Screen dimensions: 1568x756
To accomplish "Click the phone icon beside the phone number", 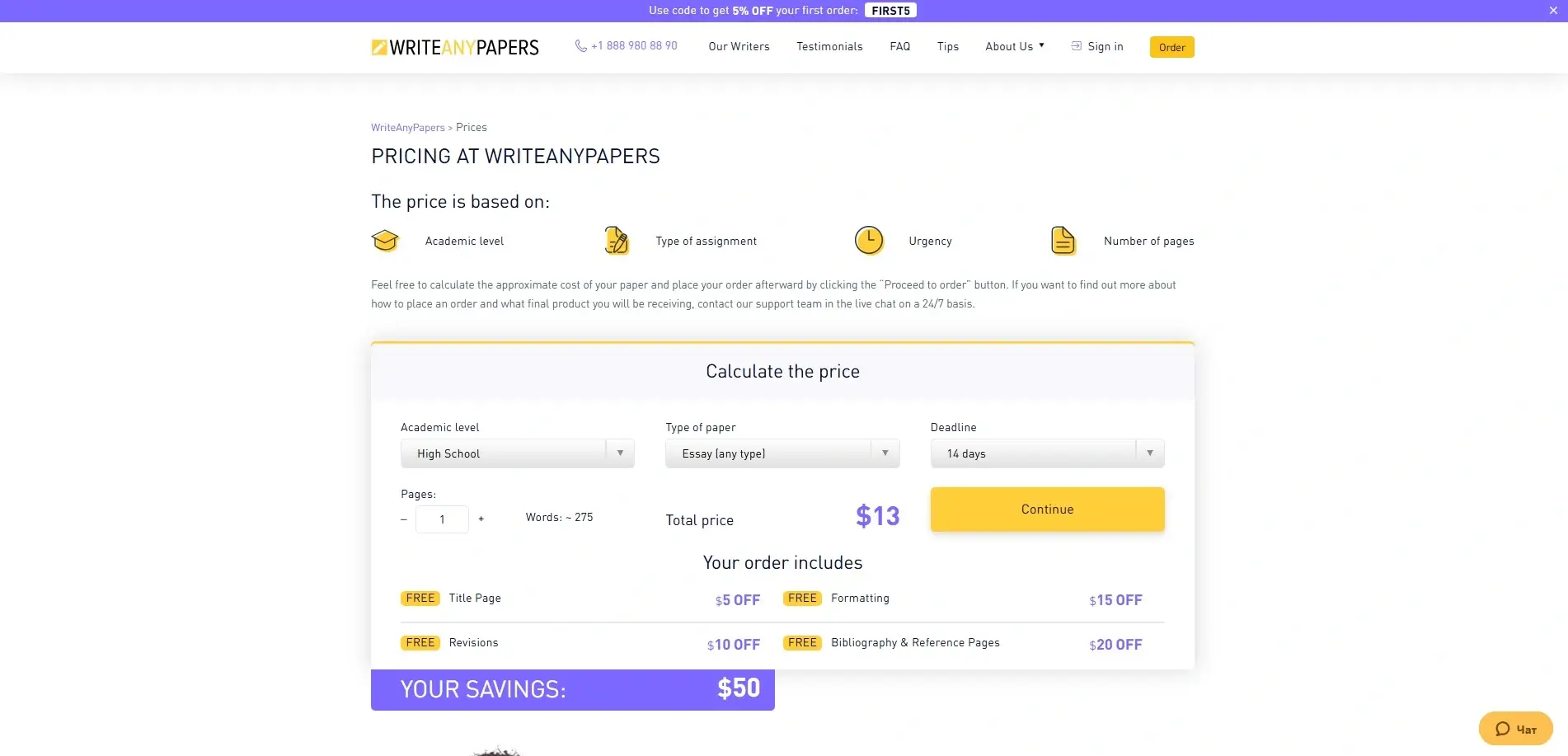I will (x=580, y=45).
